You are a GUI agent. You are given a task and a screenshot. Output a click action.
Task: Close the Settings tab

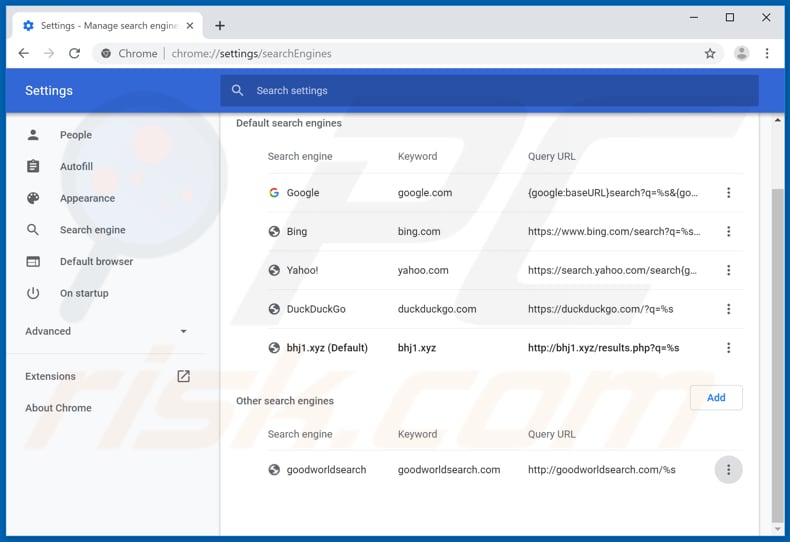tap(190, 25)
